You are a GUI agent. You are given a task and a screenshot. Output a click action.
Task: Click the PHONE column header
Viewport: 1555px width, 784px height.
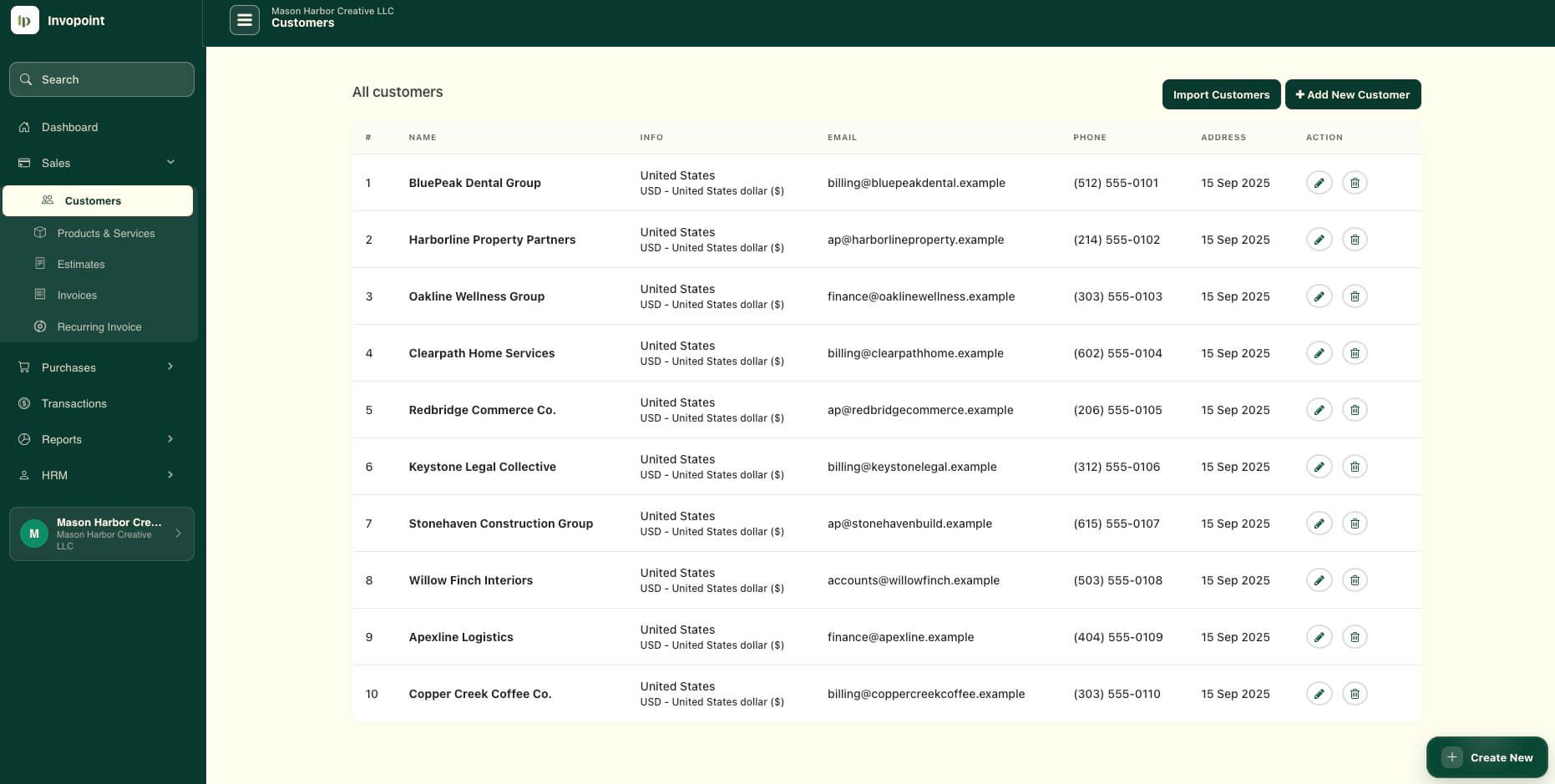[1090, 137]
